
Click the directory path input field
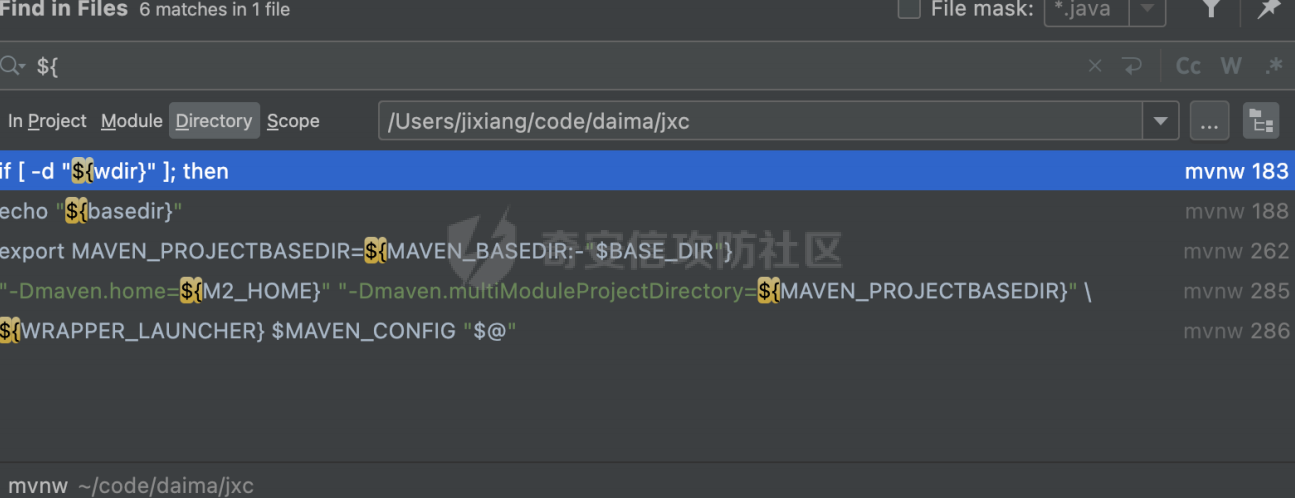761,122
